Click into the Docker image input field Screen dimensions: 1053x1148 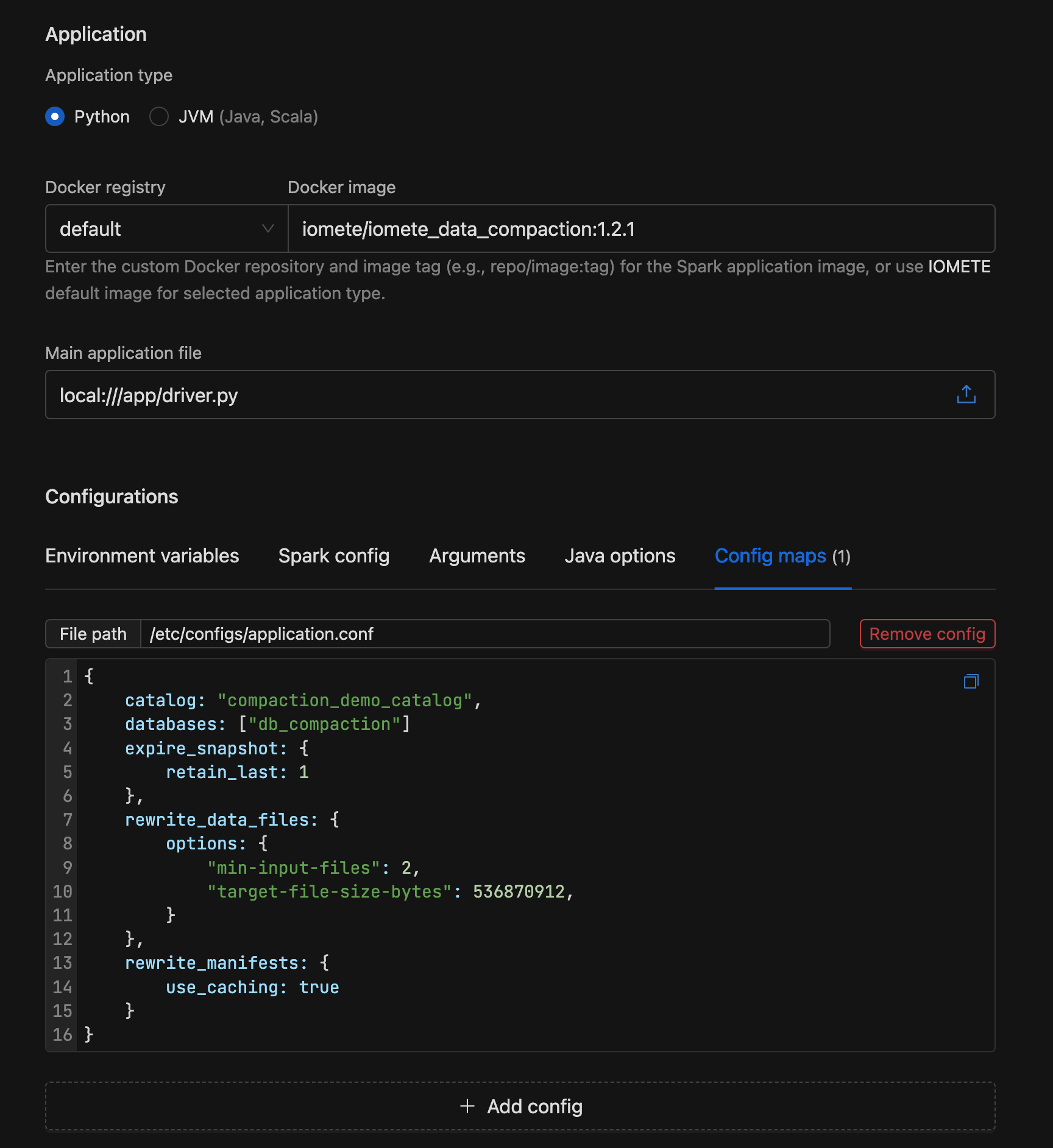point(641,229)
